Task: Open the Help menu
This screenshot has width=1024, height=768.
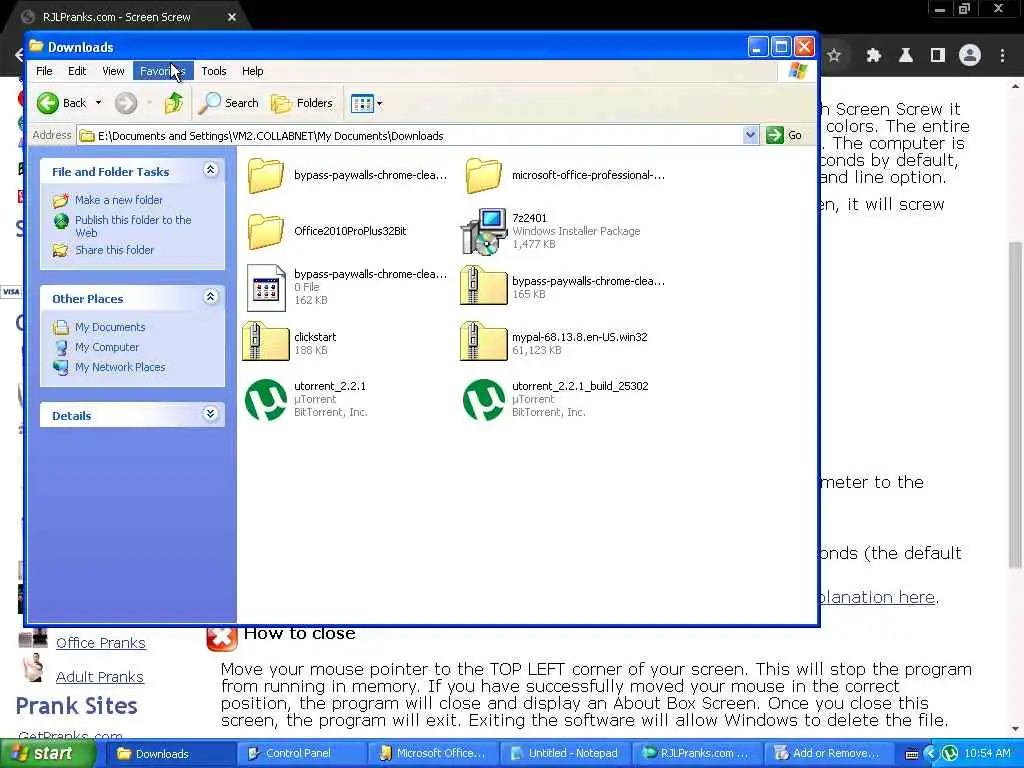Action: [253, 71]
